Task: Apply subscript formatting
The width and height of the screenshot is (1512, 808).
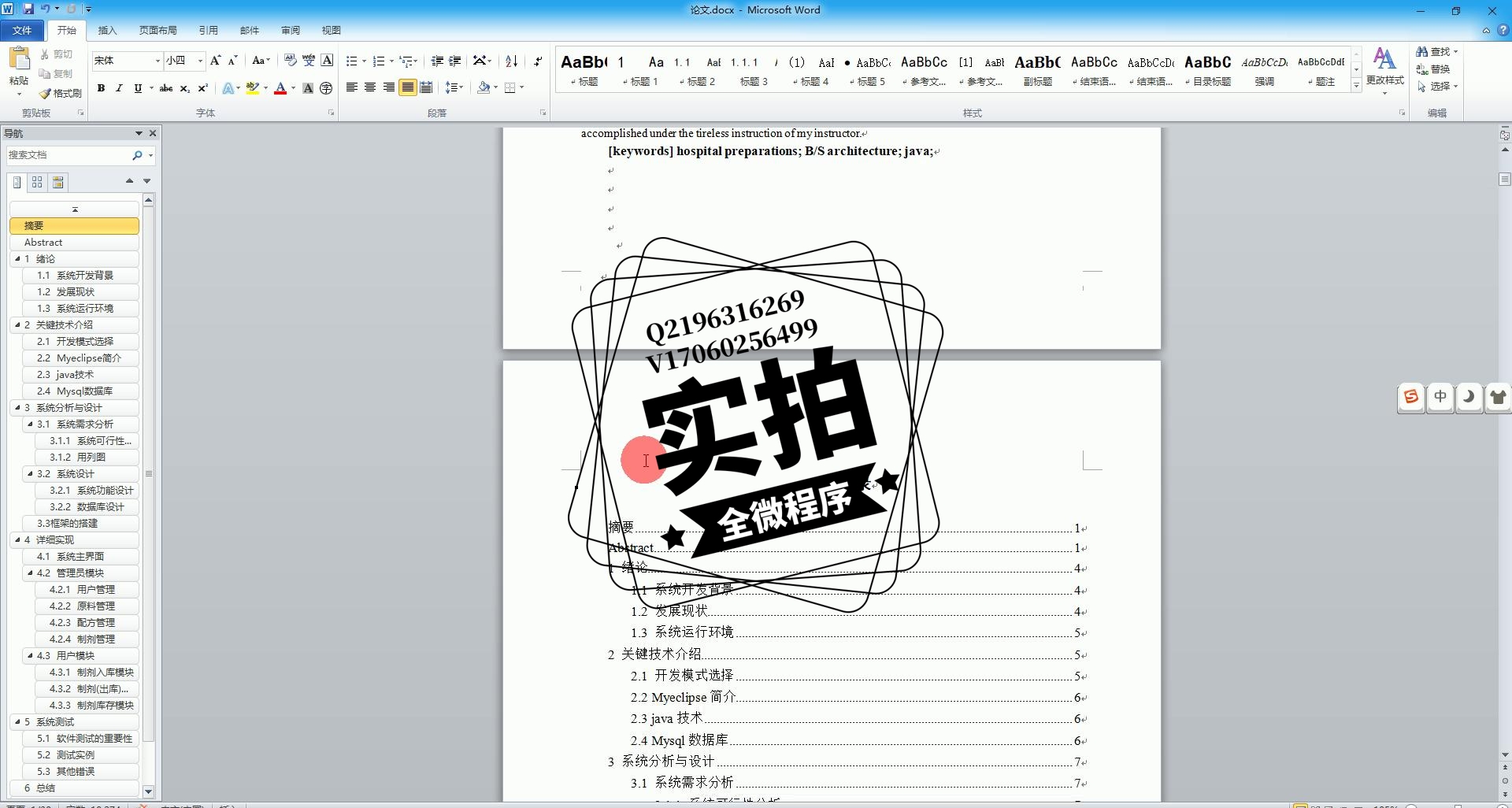Action: point(184,88)
